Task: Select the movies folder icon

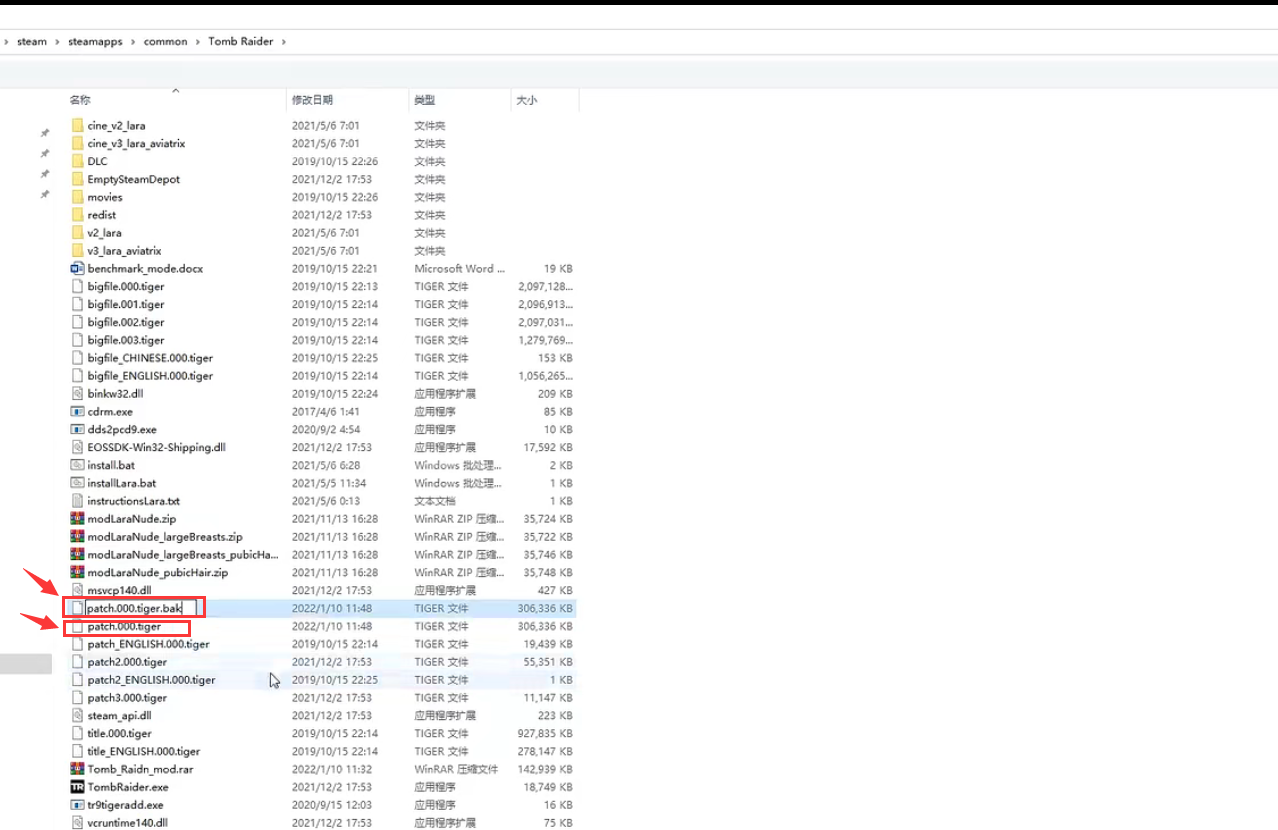Action: coord(78,197)
